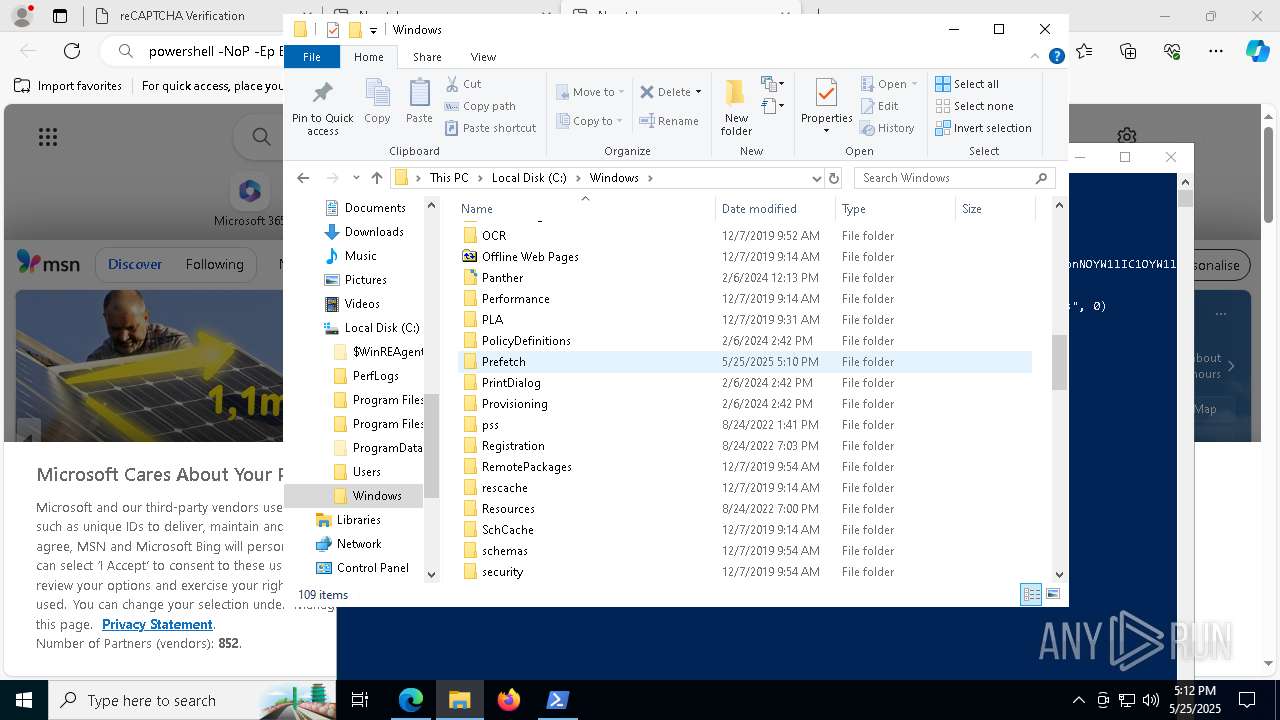This screenshot has width=1280, height=720.
Task: Click Copy path command
Action: 480,106
